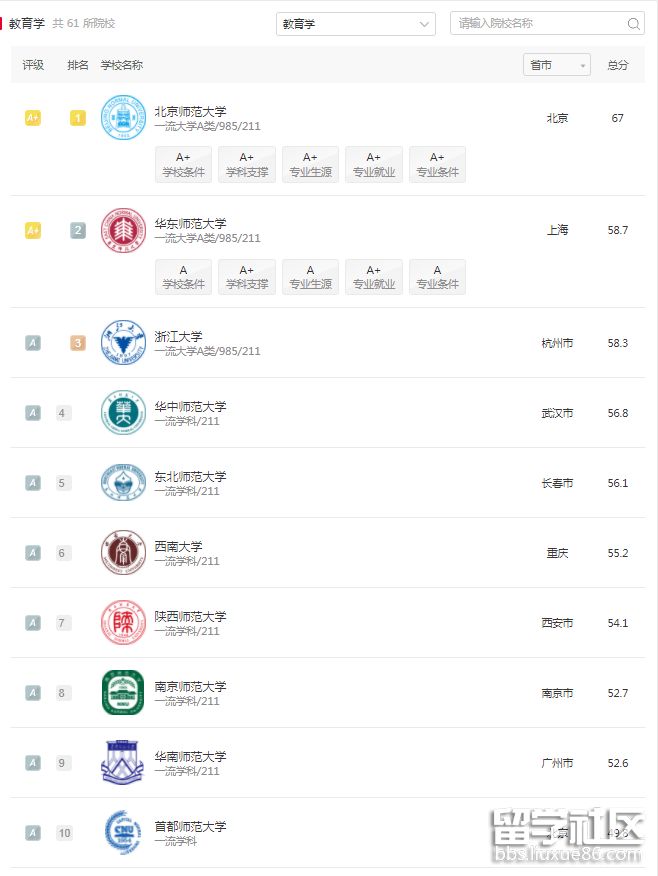
Task: Click the A+ 学校条件 tag under Beijing Normal
Action: tap(183, 163)
